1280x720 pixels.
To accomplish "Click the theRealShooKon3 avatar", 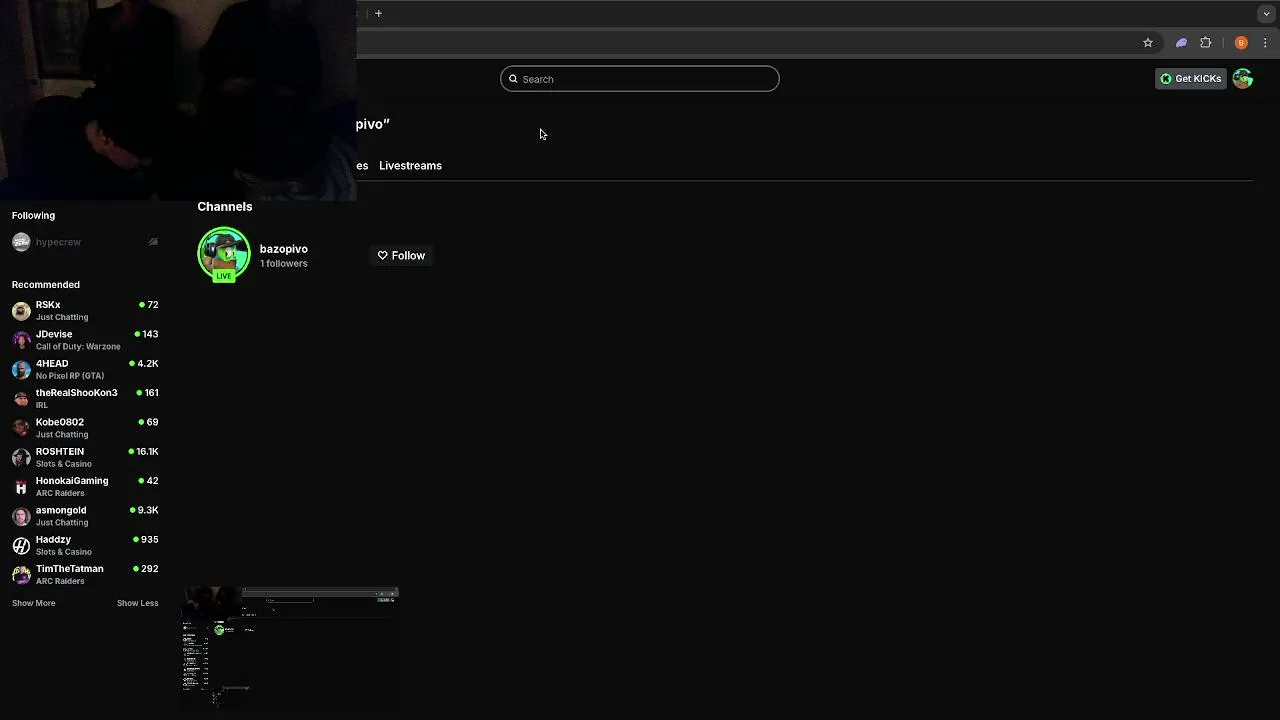I will (21, 398).
